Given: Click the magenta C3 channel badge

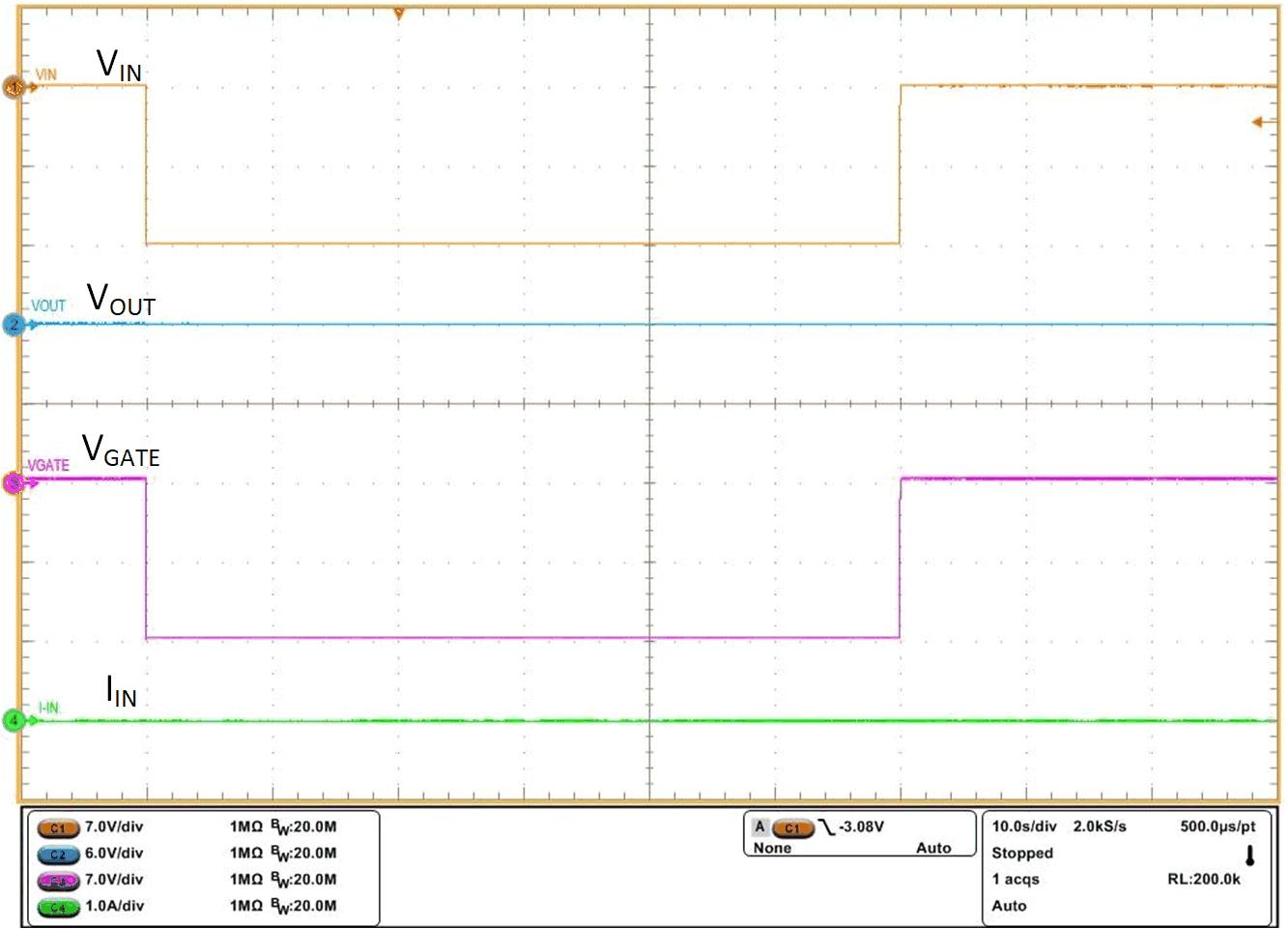Looking at the screenshot, I should coord(57,881).
